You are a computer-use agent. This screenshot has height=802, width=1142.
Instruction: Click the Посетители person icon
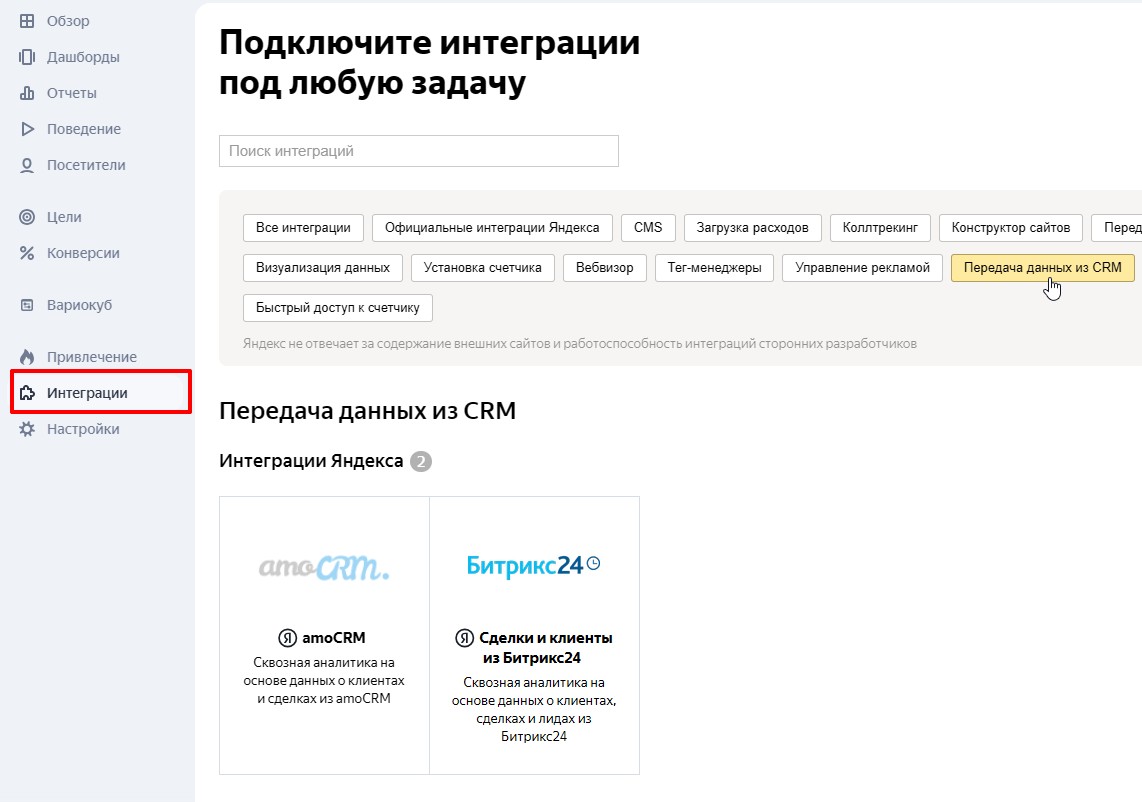pos(27,165)
